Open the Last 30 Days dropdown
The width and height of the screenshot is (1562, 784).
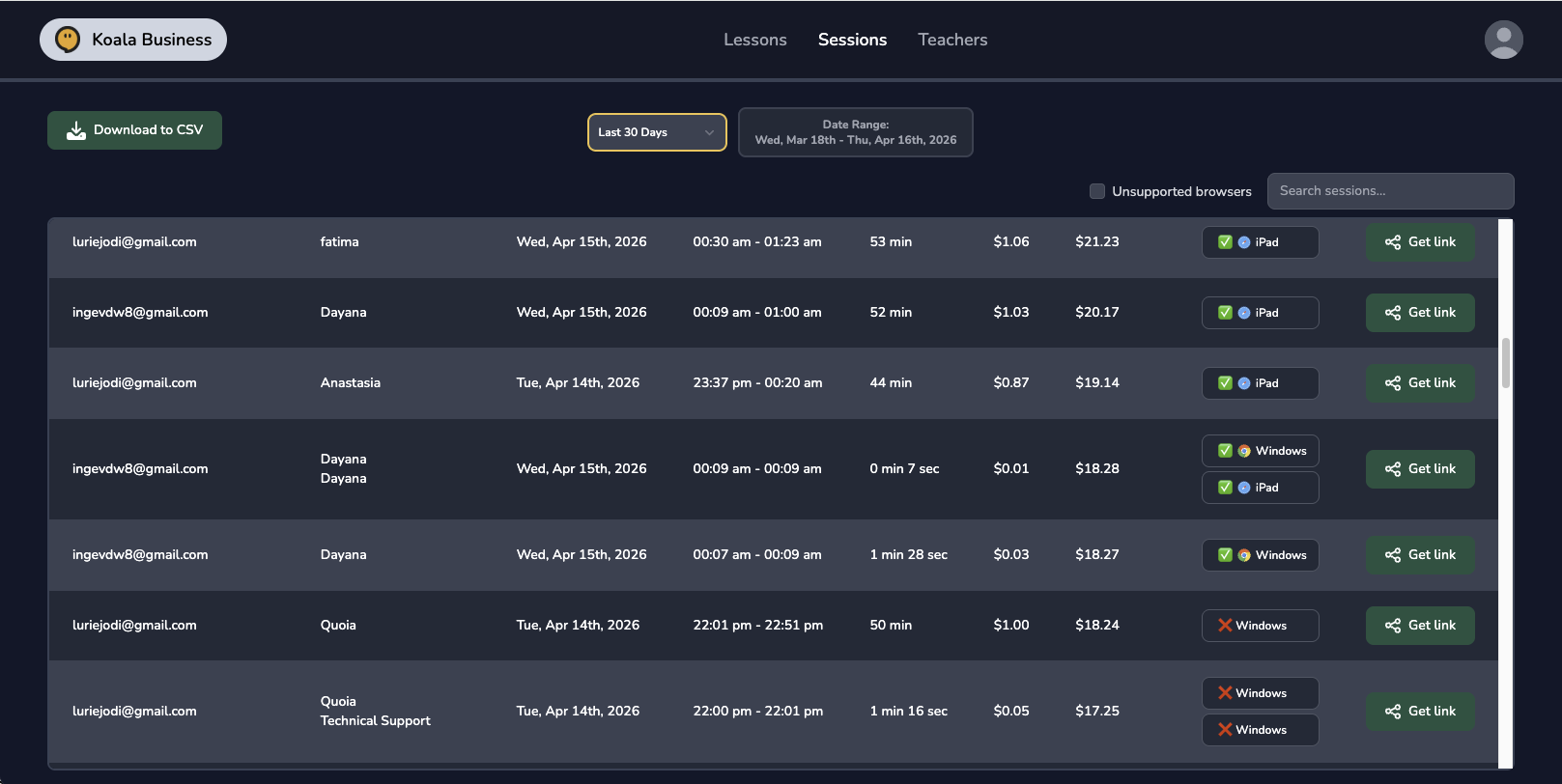(657, 132)
